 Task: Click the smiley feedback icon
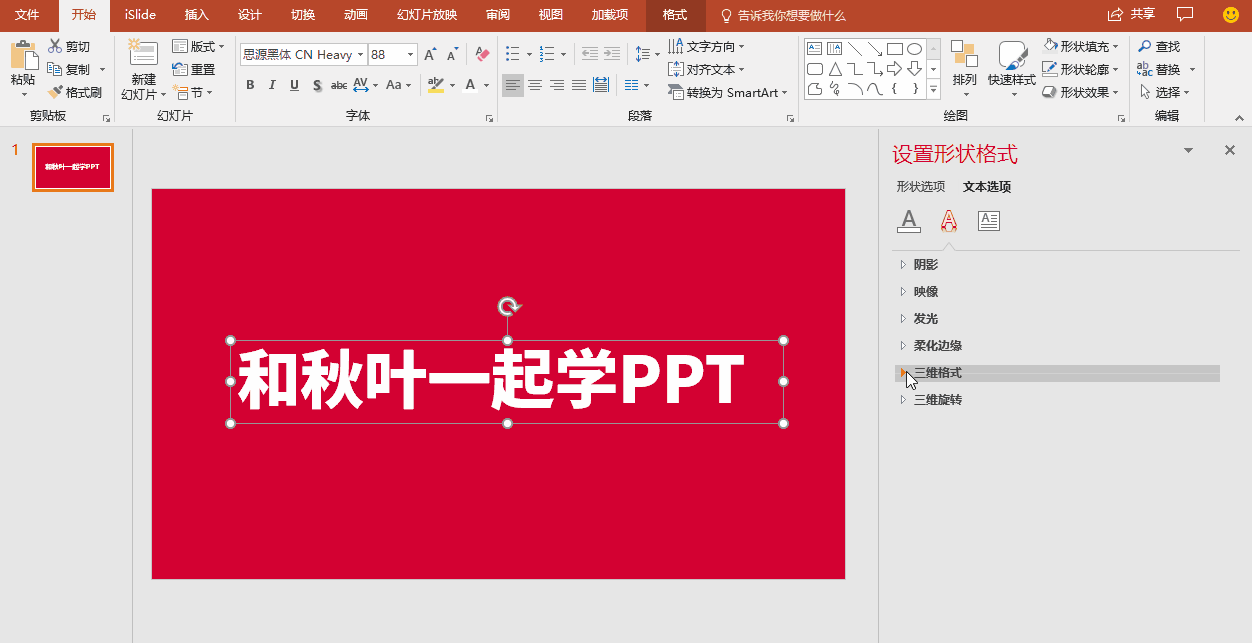[1231, 14]
